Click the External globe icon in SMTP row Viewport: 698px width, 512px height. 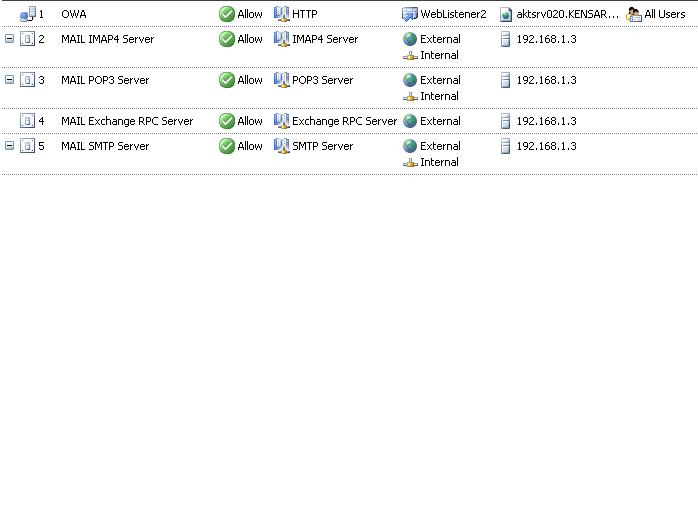pos(410,146)
